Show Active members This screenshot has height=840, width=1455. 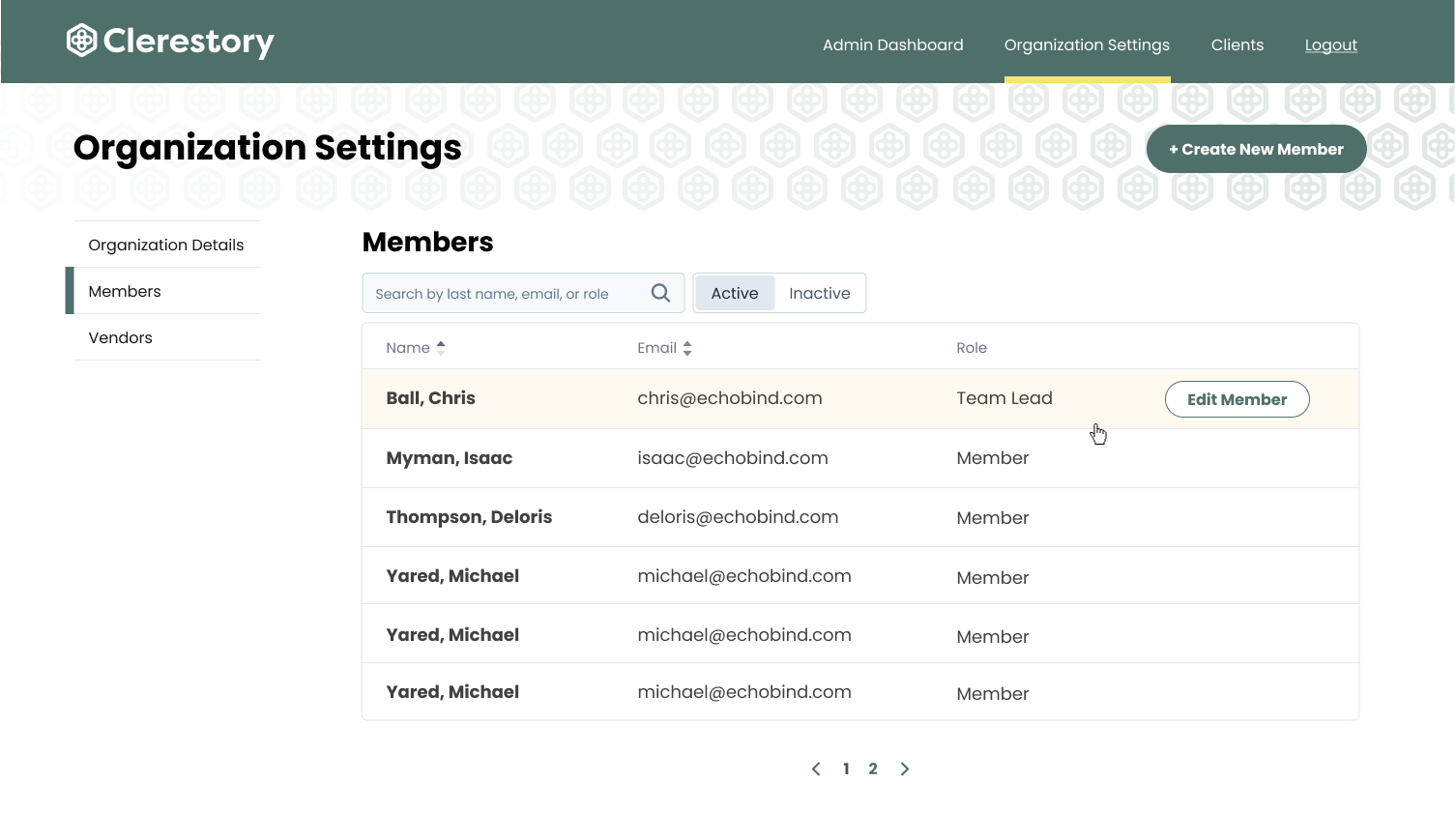(735, 293)
